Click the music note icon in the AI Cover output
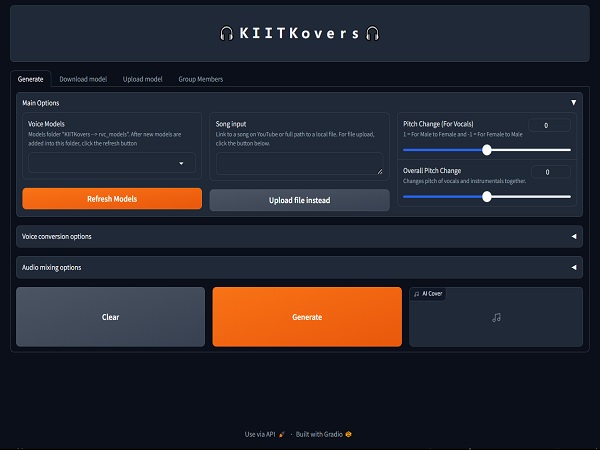 pyautogui.click(x=496, y=317)
